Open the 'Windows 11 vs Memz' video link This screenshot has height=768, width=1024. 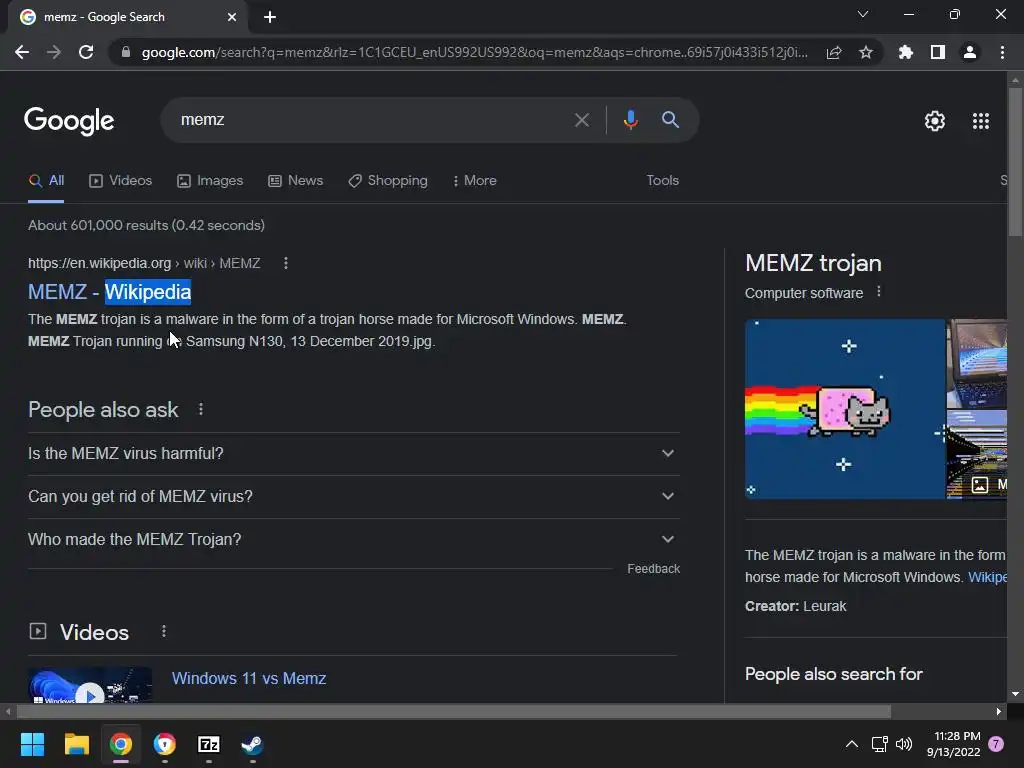tap(249, 679)
